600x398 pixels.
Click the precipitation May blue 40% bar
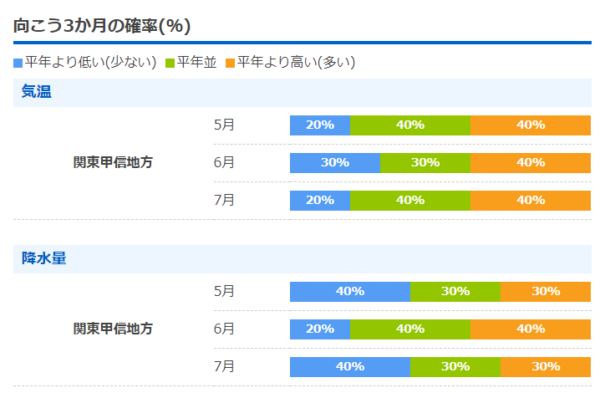350,292
